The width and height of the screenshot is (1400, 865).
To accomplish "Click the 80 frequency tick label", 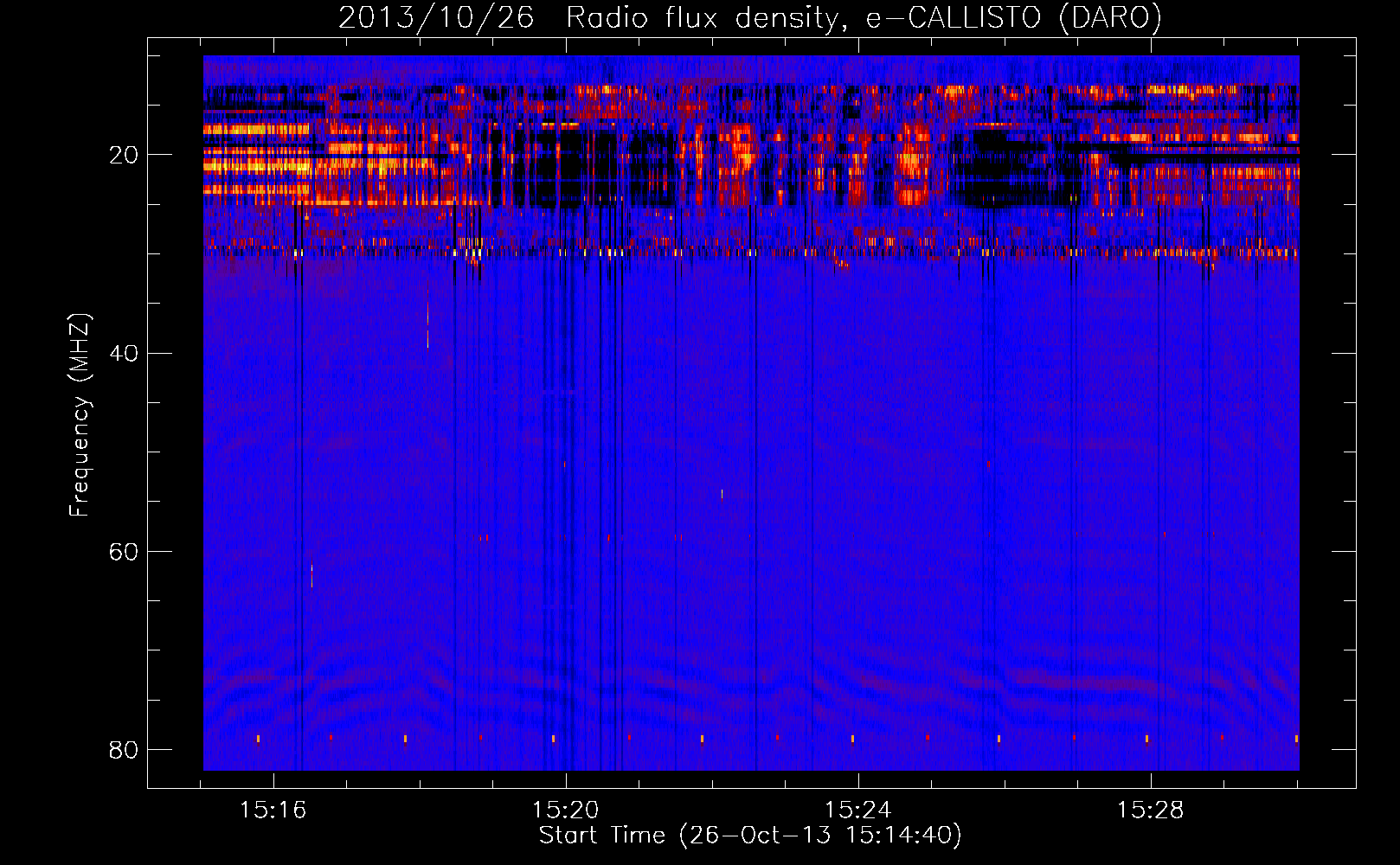I will (124, 750).
